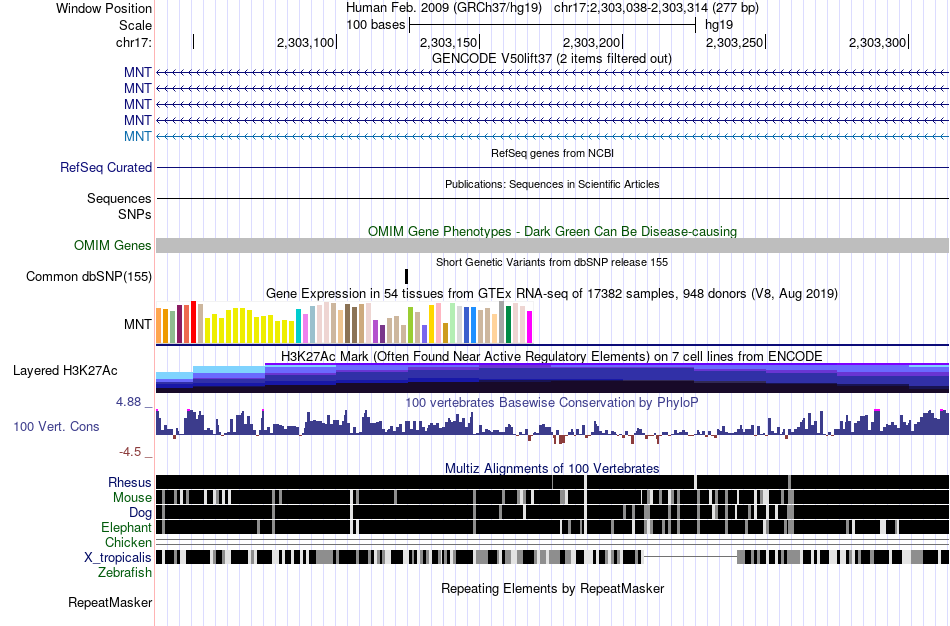Click coordinate label 2,303,250 on ruler
Viewport: 950px width, 626px height.
(x=734, y=42)
